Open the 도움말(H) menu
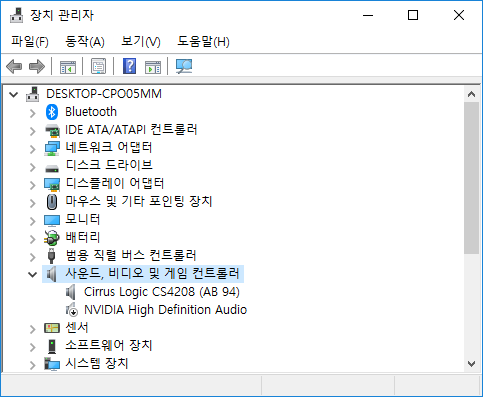Image resolution: width=483 pixels, height=397 pixels. tap(203, 42)
